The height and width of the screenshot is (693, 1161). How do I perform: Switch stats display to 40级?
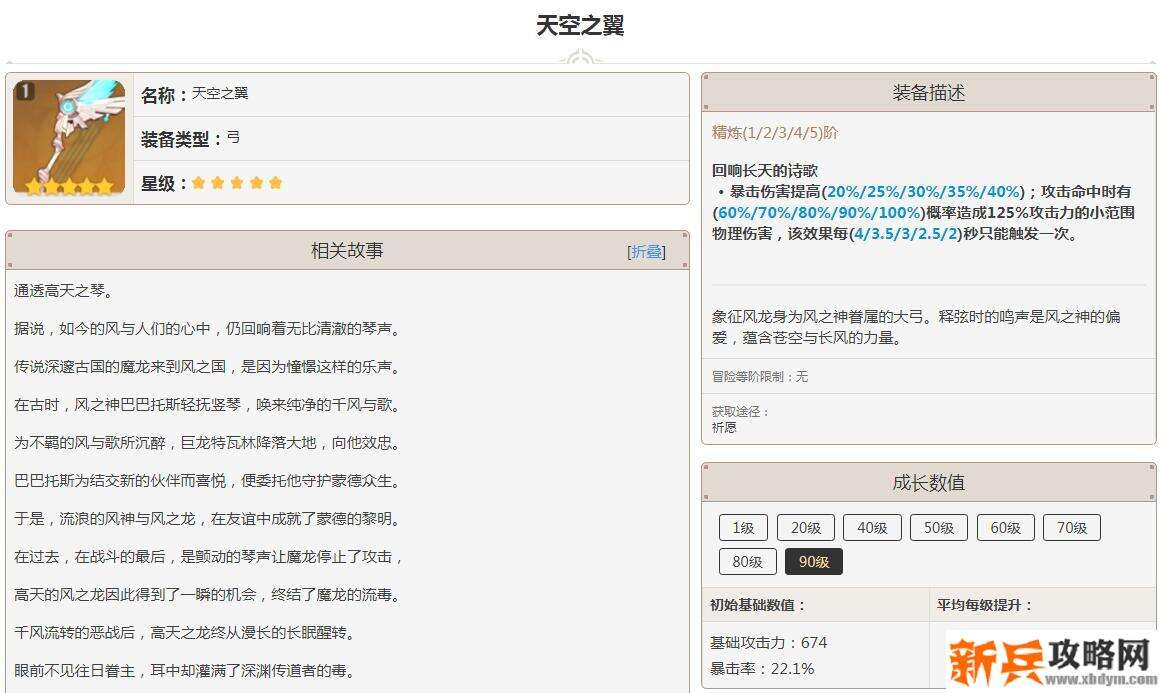tap(872, 527)
